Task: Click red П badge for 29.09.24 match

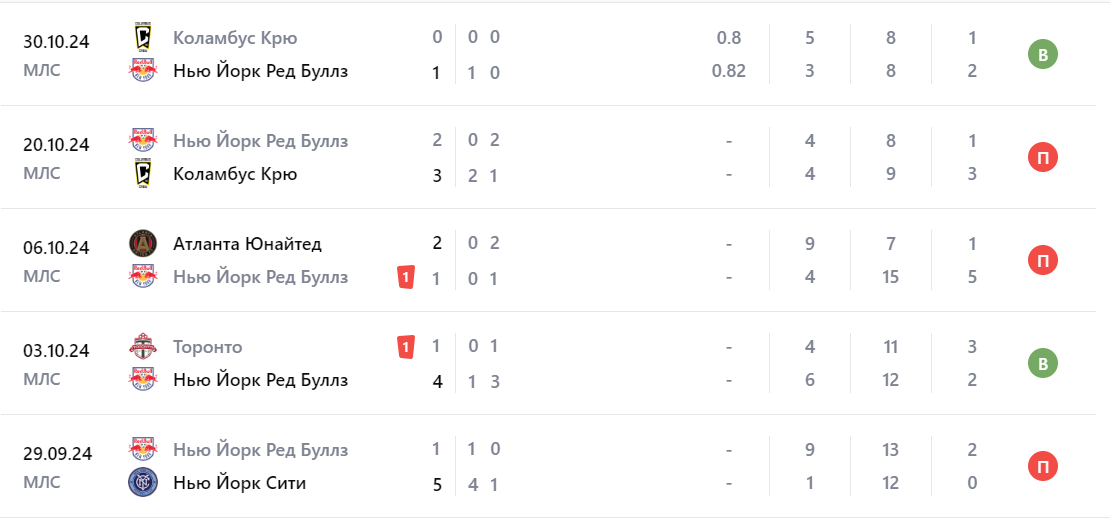Action: [x=1043, y=467]
